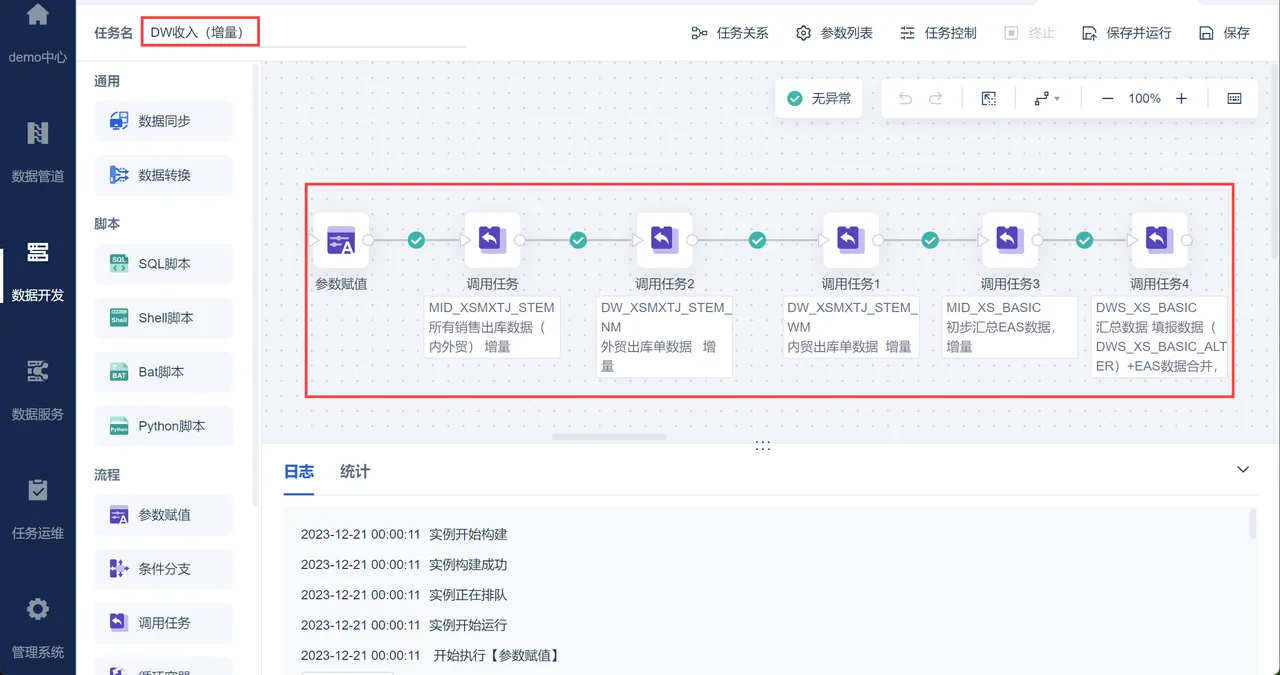Select the 数据同步 component
The height and width of the screenshot is (675, 1280).
click(x=164, y=121)
